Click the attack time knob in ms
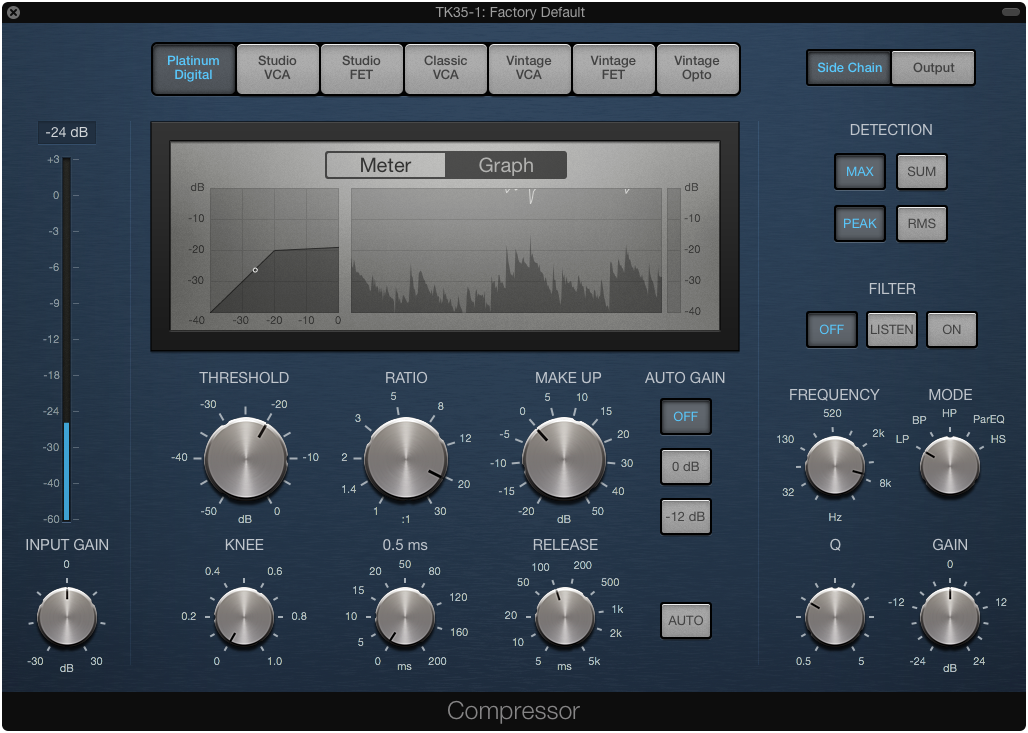 405,616
